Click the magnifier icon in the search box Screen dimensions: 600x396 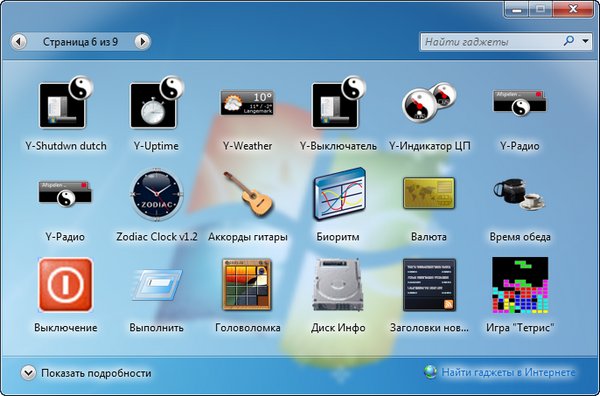click(x=569, y=41)
